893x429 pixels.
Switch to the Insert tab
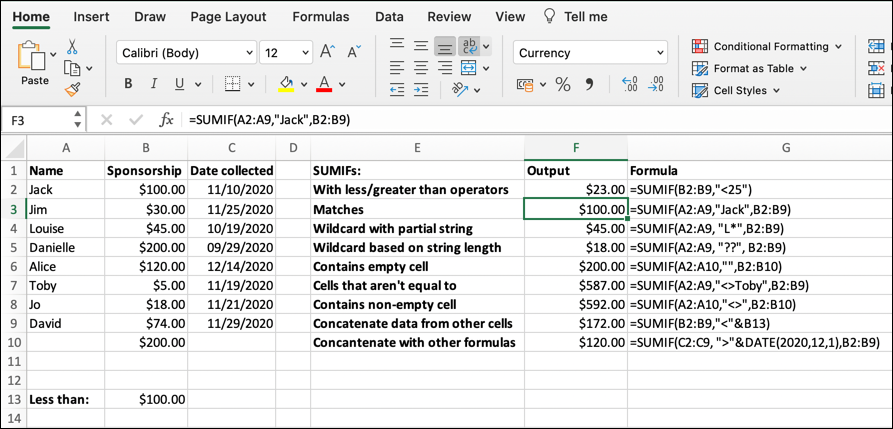click(92, 17)
